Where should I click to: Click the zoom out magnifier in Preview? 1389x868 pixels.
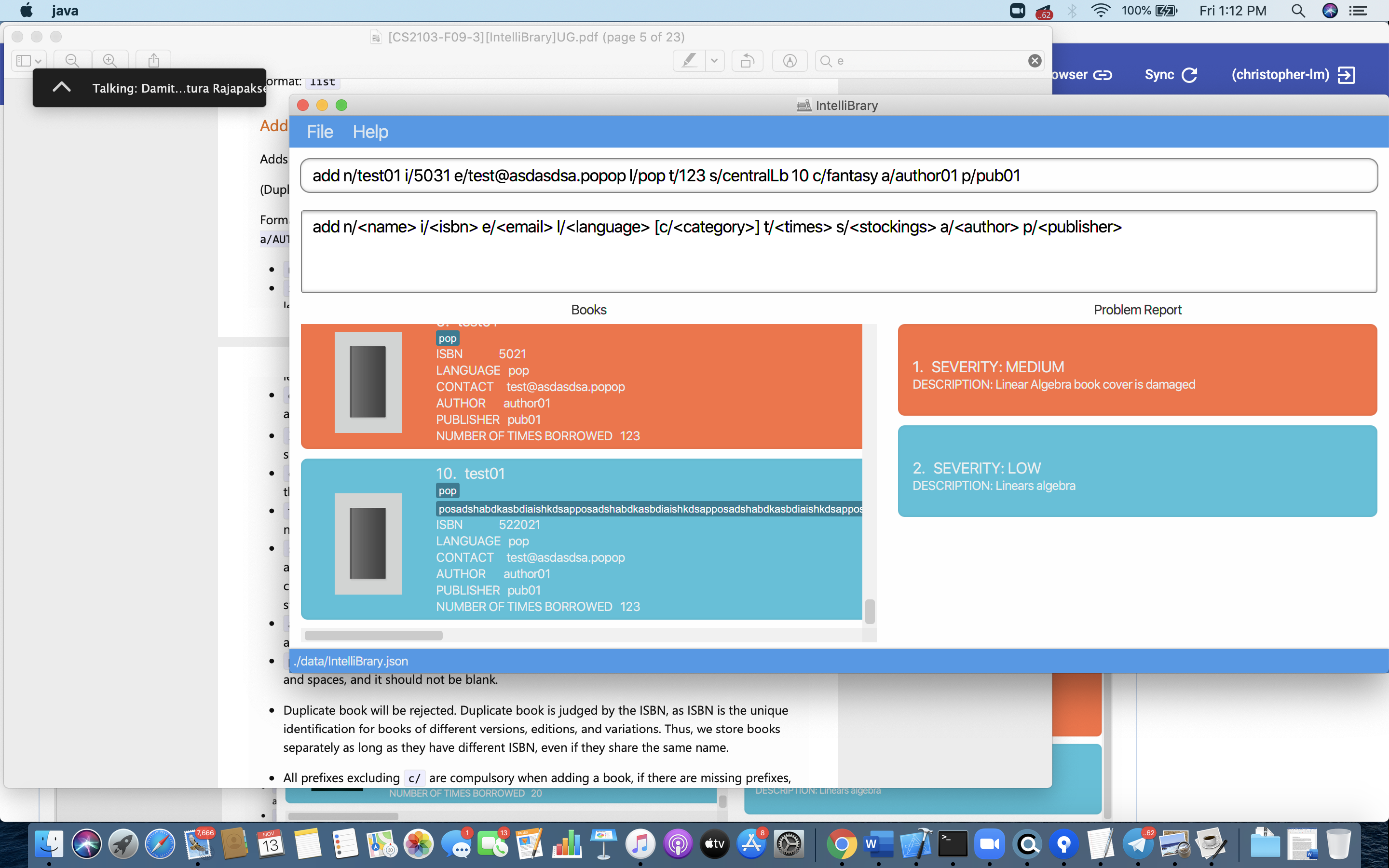pyautogui.click(x=72, y=60)
